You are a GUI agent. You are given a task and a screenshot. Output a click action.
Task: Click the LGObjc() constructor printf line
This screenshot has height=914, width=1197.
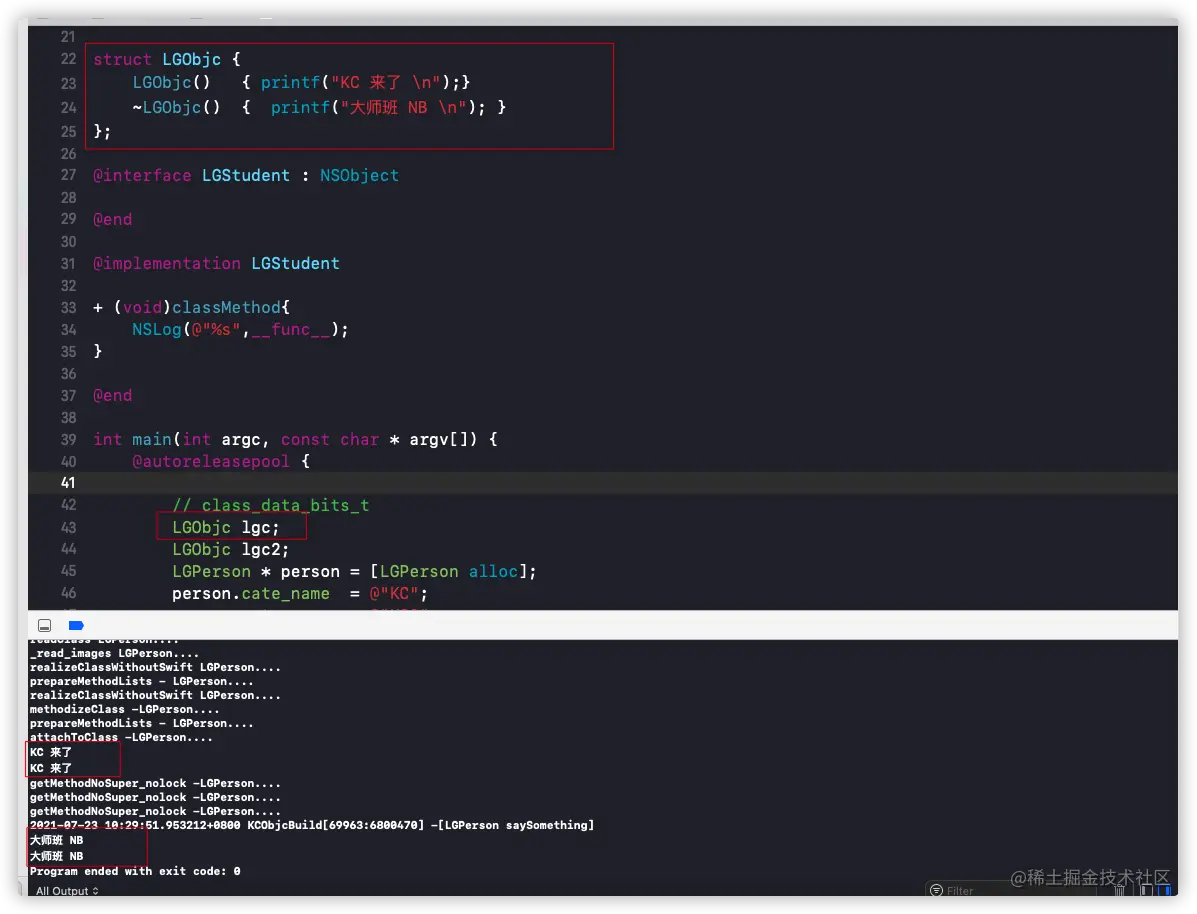click(302, 82)
